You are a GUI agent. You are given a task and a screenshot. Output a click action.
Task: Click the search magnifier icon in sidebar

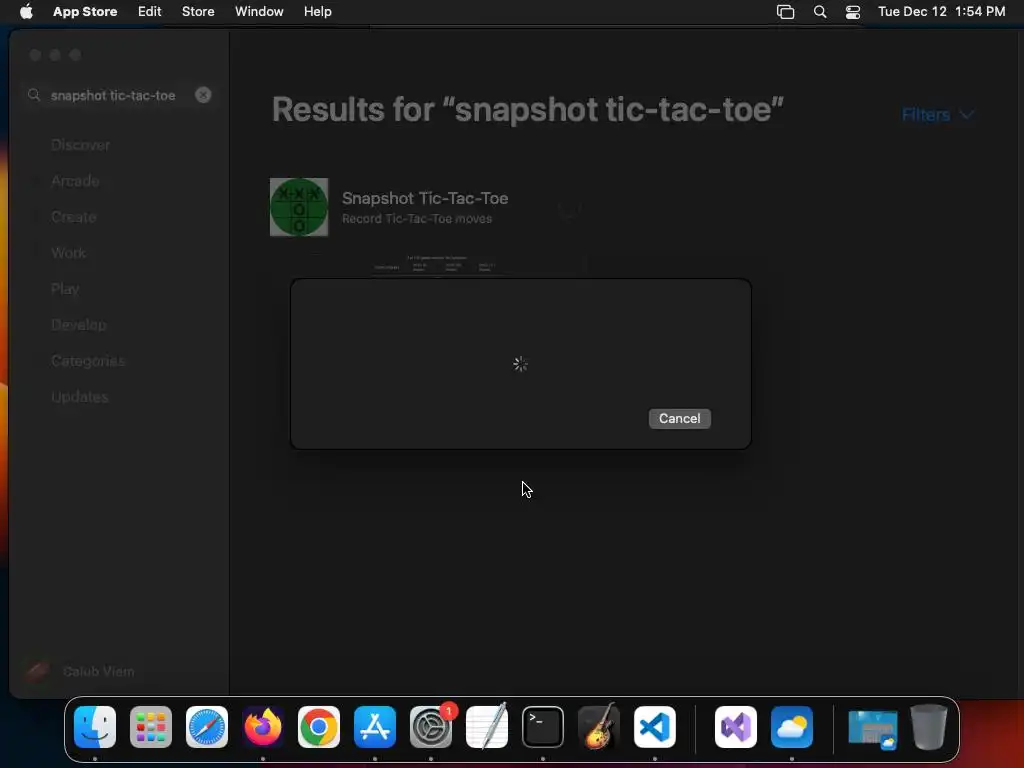coord(34,95)
